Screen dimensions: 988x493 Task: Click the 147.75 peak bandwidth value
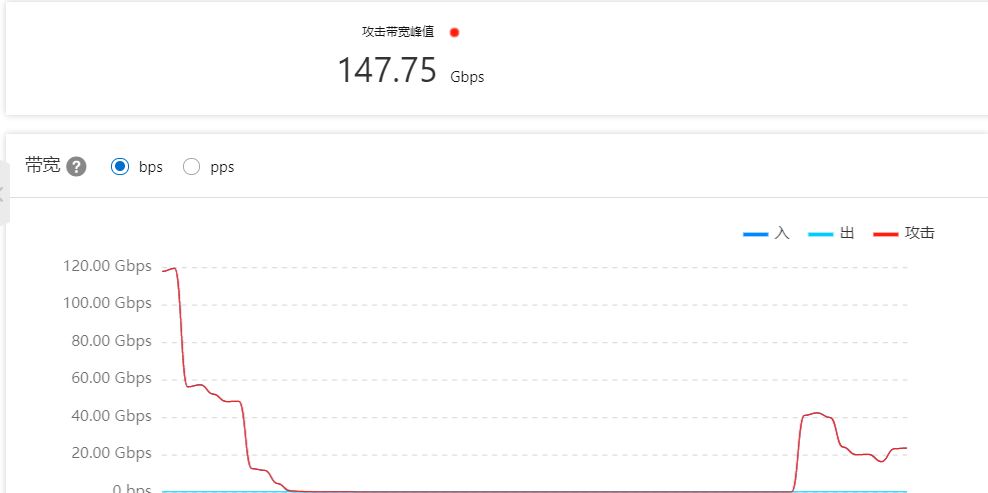point(387,70)
